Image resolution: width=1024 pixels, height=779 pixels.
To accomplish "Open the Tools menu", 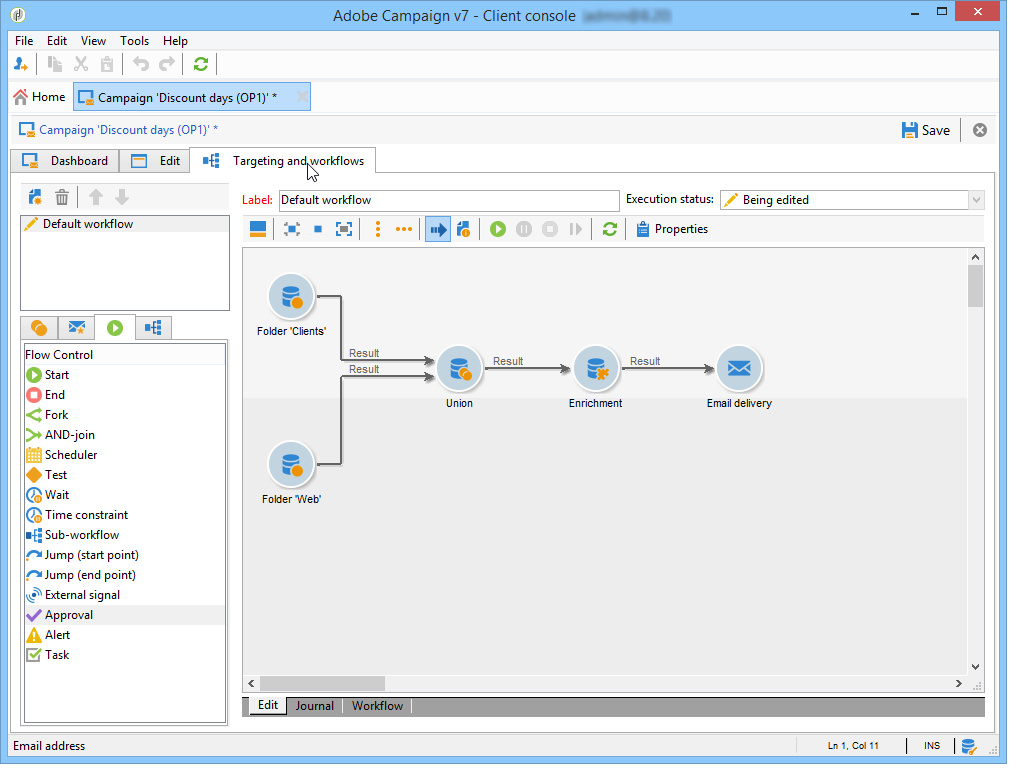I will pos(135,40).
